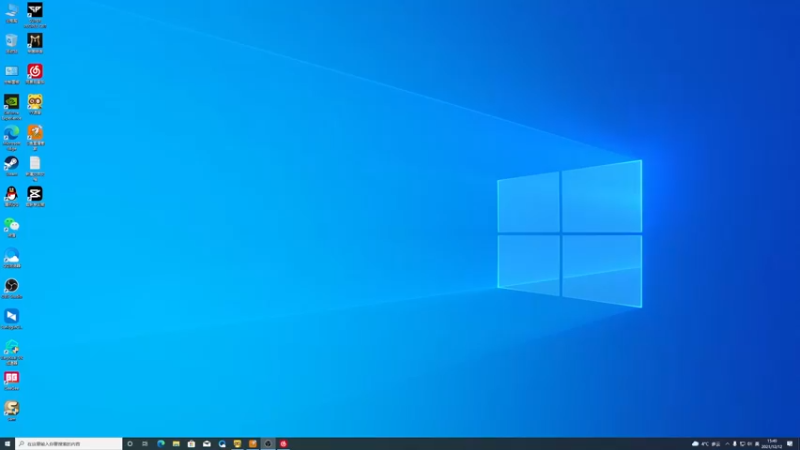
Task: Show hidden system tray icons
Action: 728,444
